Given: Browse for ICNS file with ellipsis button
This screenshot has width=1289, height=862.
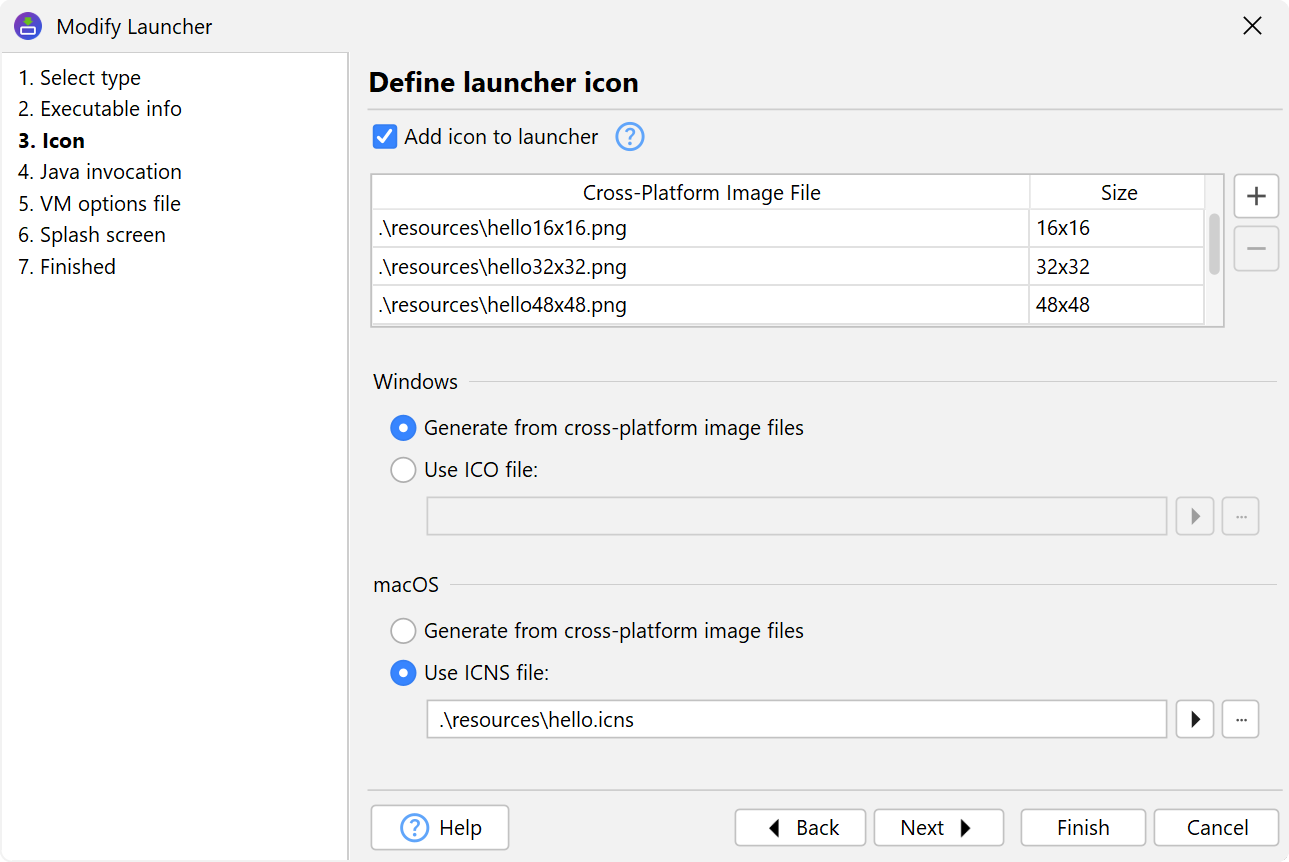Looking at the screenshot, I should [1240, 719].
